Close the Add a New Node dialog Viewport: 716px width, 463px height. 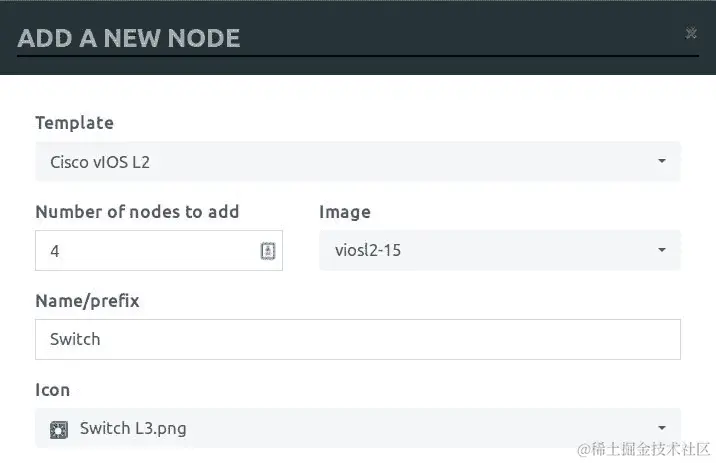point(691,33)
